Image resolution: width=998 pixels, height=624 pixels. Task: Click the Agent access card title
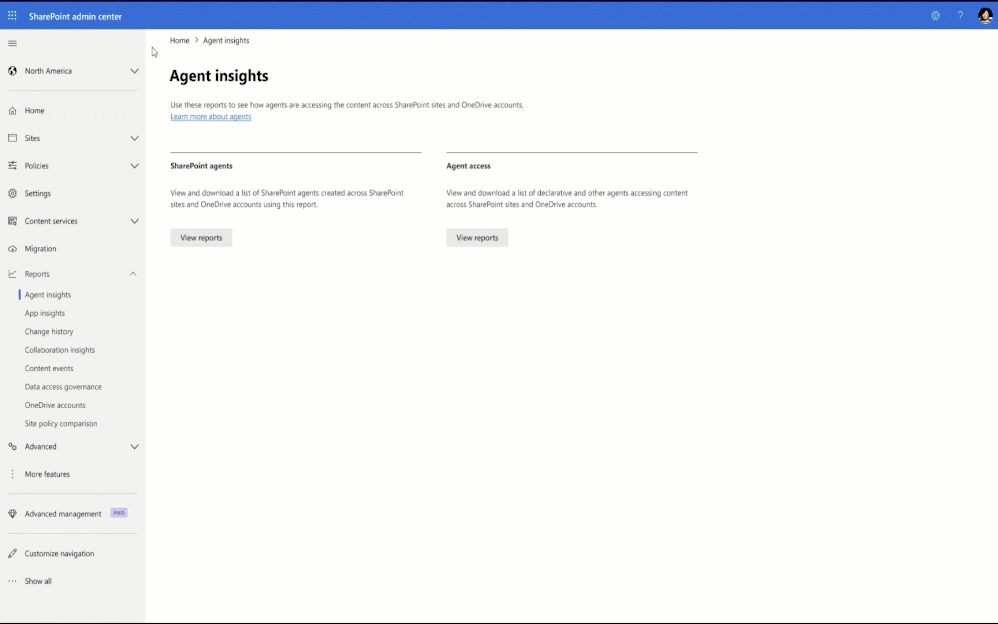point(468,166)
